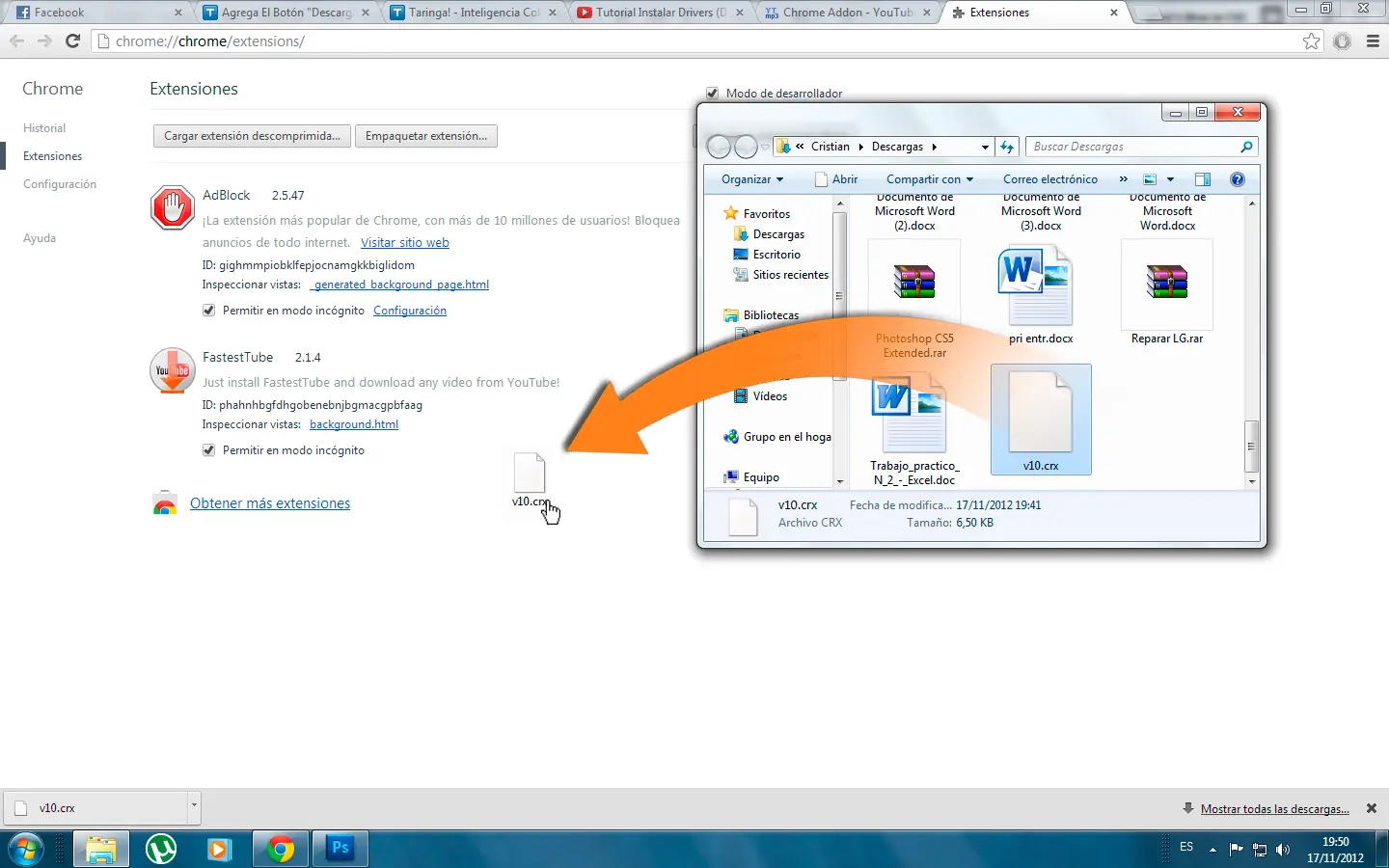1389x868 pixels.
Task: Open the v10.crx download item options arrow
Action: [194, 807]
